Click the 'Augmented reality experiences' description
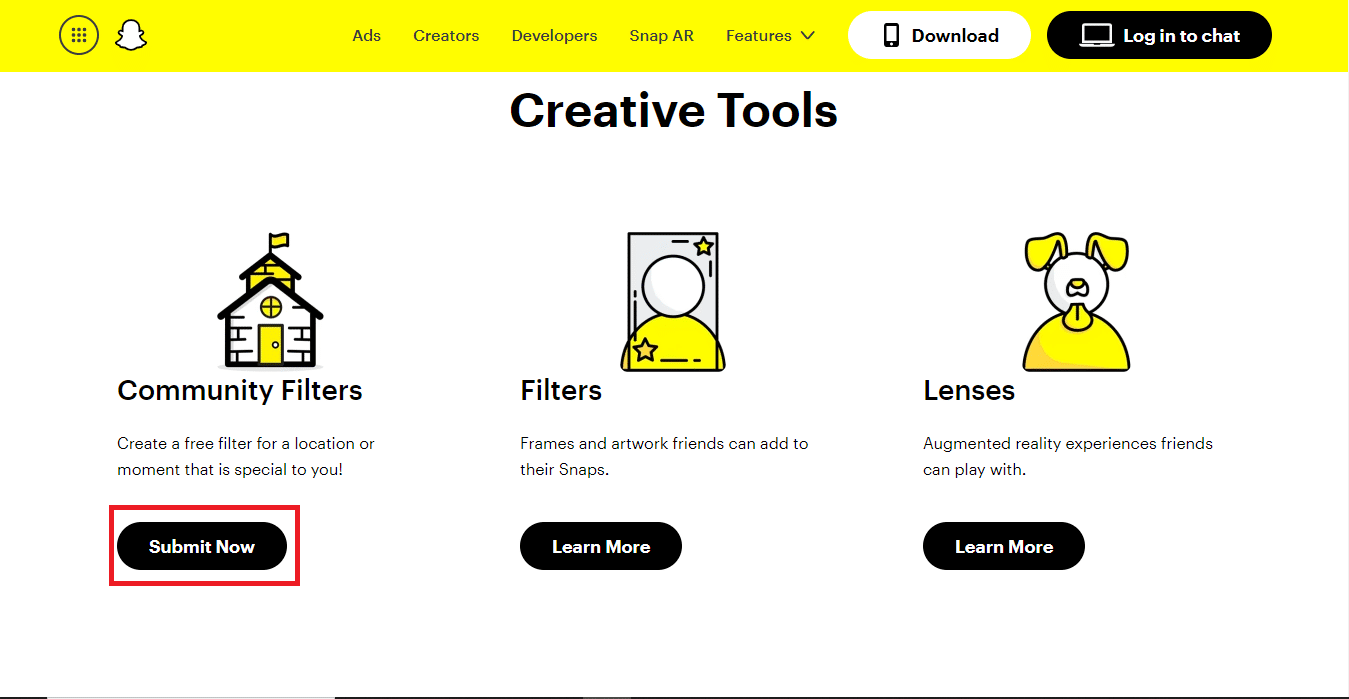The width and height of the screenshot is (1349, 699). tap(1068, 456)
